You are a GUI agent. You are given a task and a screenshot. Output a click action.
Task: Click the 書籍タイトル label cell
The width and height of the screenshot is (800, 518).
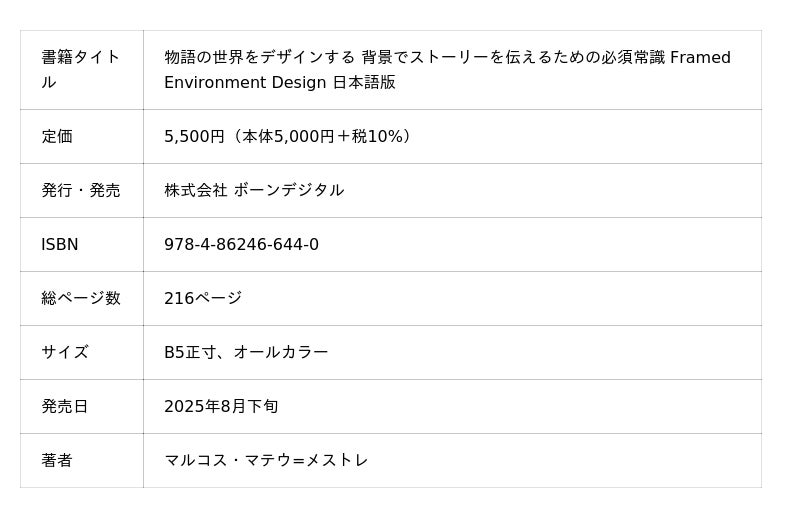click(x=82, y=70)
